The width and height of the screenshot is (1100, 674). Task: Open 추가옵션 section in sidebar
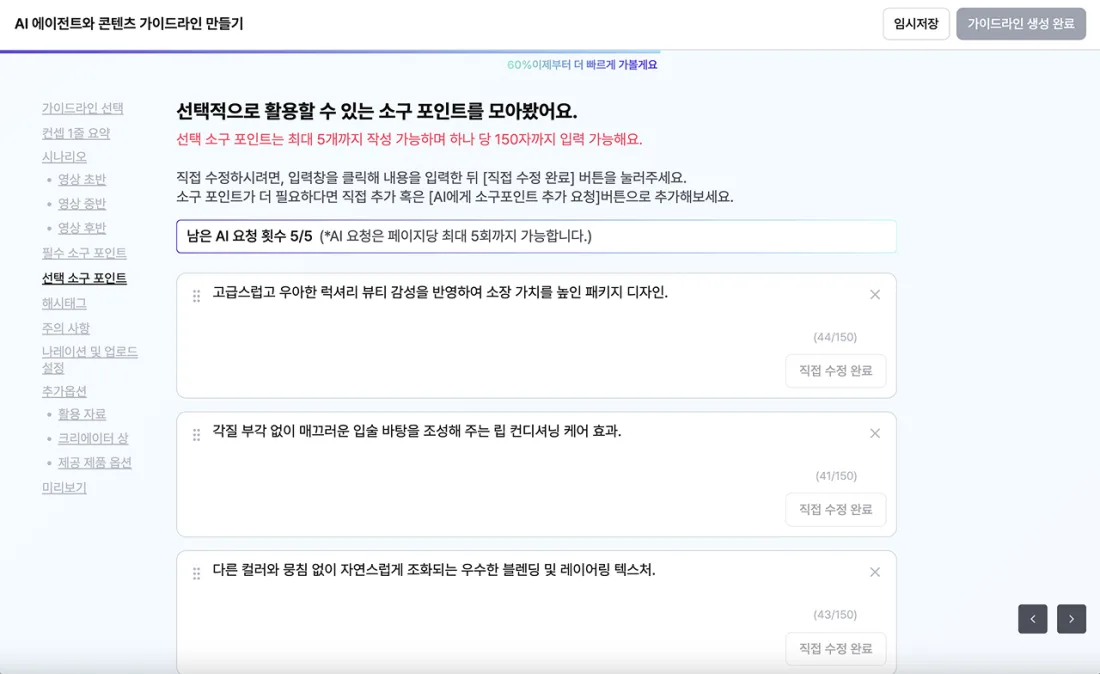(x=64, y=391)
